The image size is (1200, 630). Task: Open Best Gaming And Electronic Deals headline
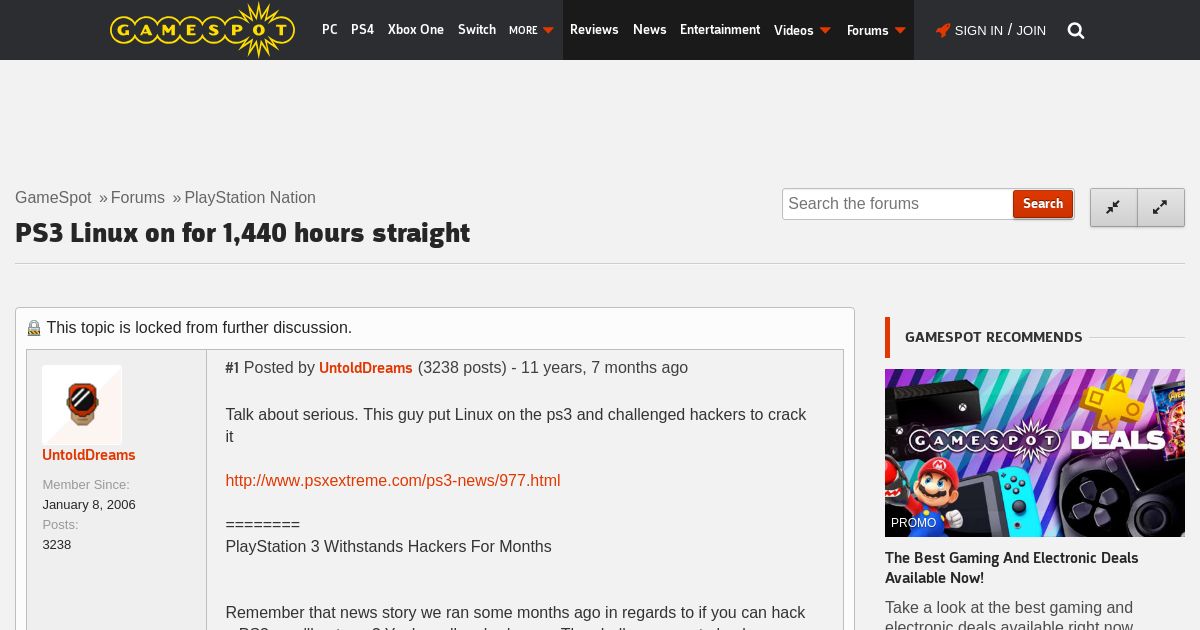pyautogui.click(x=1012, y=568)
